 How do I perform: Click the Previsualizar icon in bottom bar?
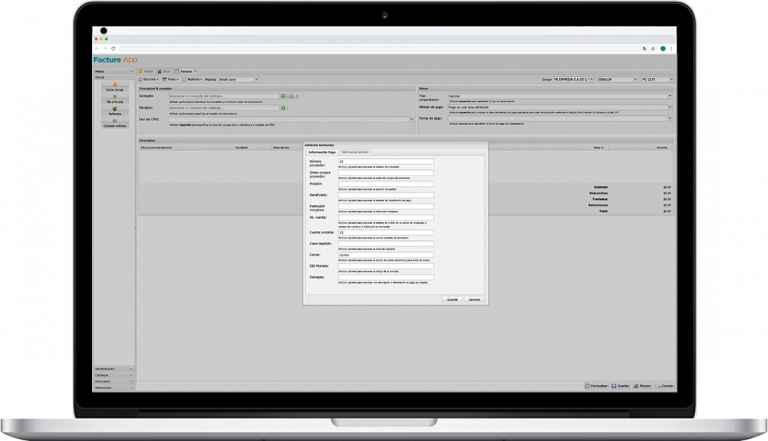point(597,385)
